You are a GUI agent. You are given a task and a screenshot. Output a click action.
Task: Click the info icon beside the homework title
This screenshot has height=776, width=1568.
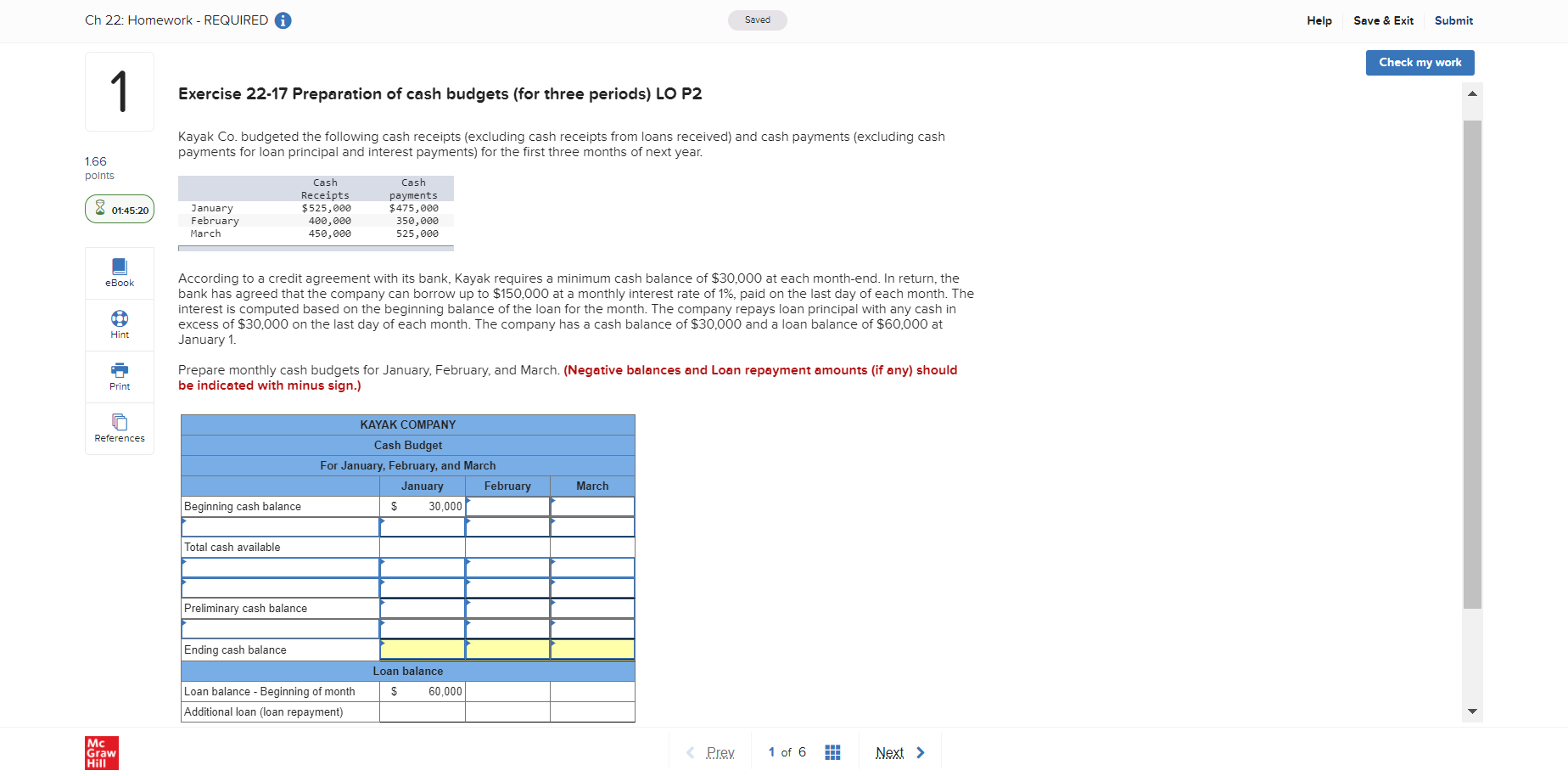(x=283, y=20)
